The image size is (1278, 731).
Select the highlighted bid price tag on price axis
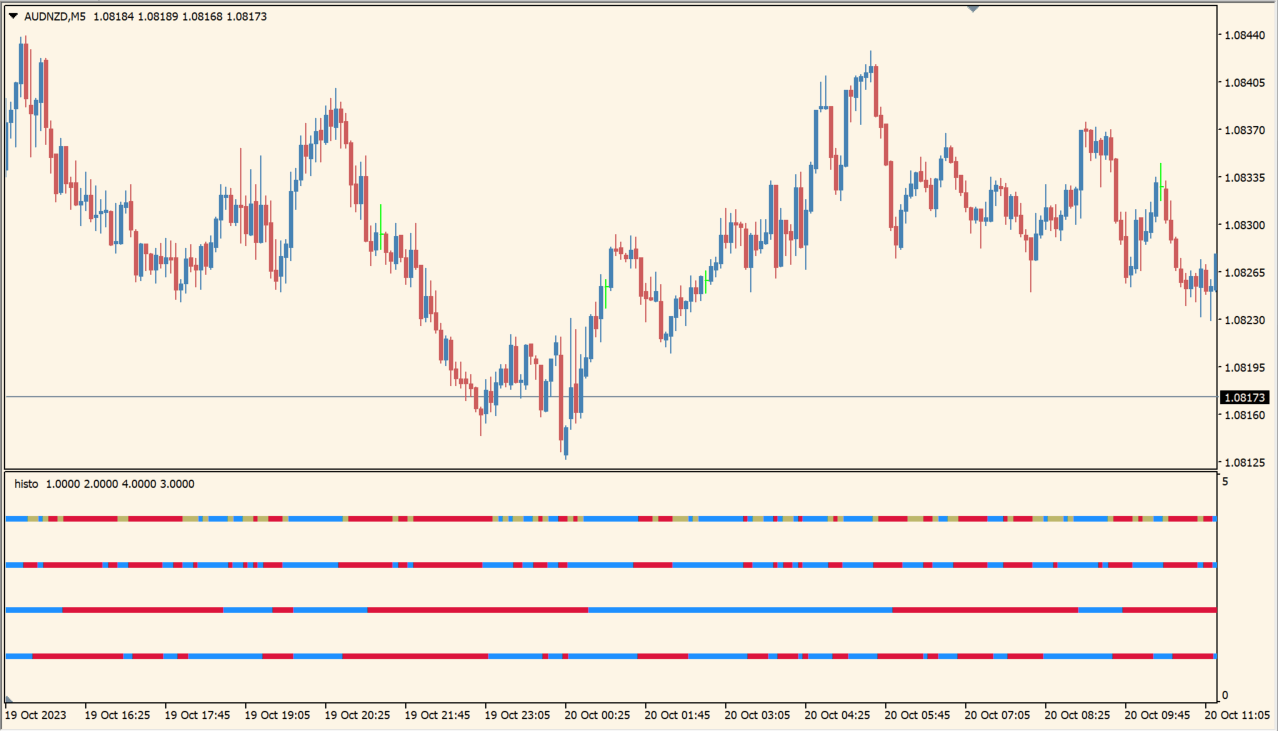click(x=1246, y=397)
